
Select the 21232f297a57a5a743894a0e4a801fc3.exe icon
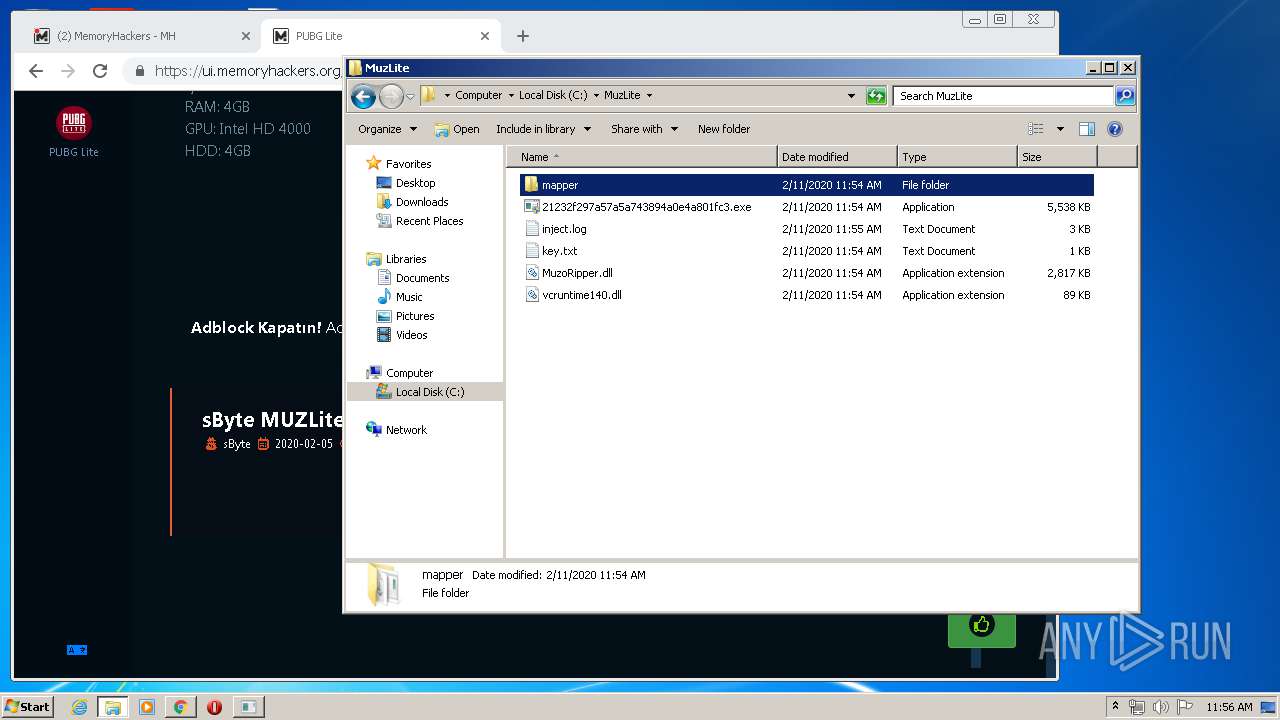click(x=532, y=207)
